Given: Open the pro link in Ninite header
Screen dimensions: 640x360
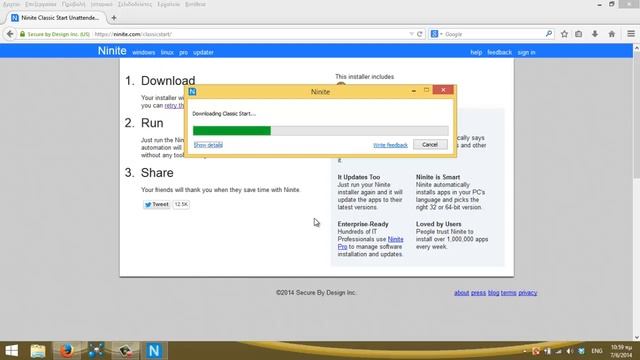Looking at the screenshot, I should [183, 53].
